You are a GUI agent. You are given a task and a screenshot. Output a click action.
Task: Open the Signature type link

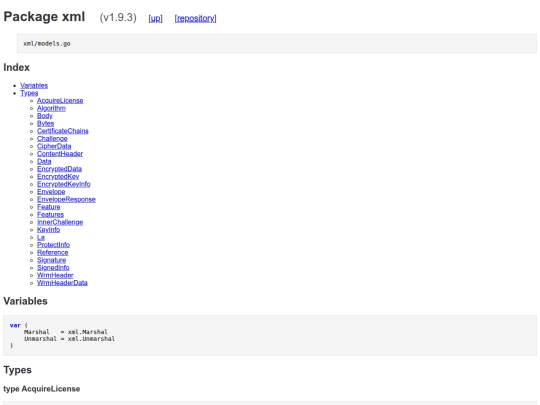point(51,260)
